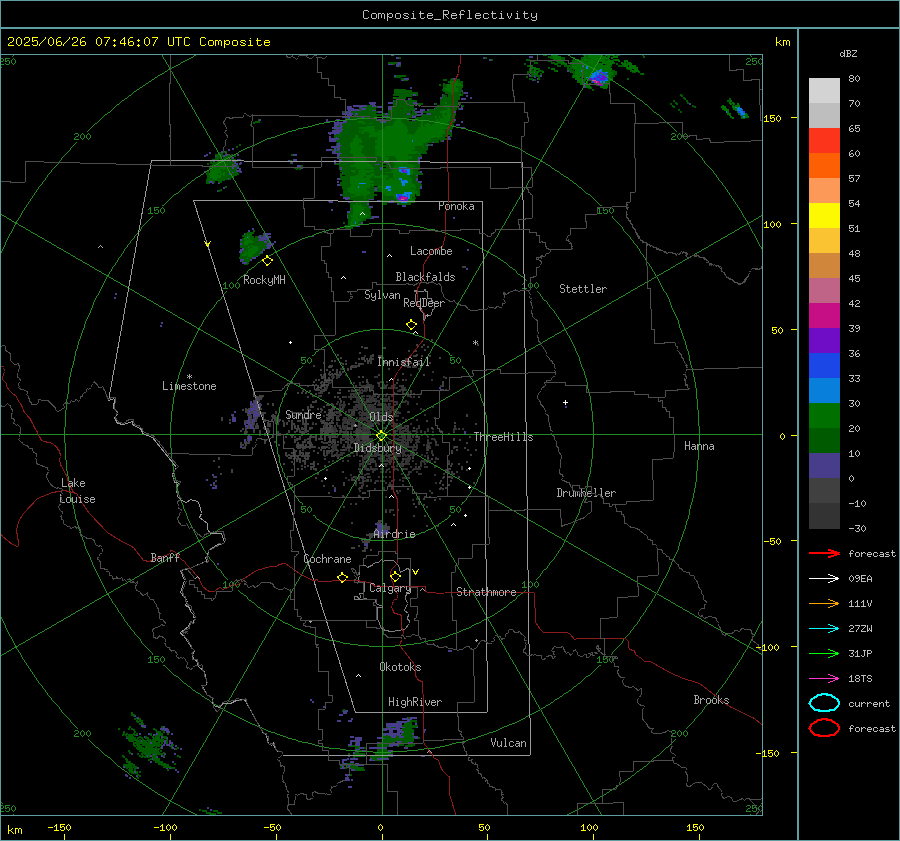Click the RockyMH label

(264, 280)
